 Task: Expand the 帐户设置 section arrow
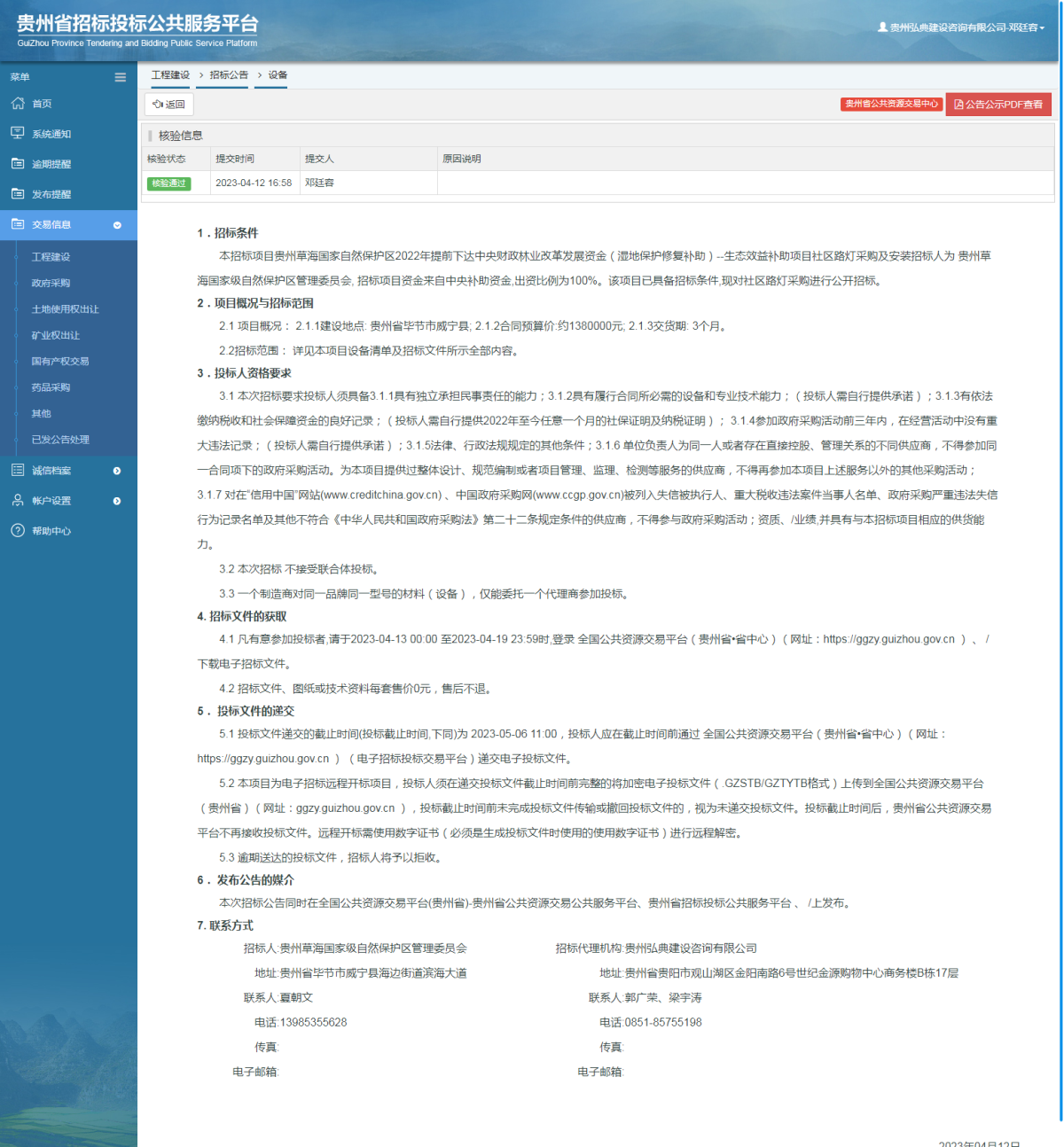[x=116, y=500]
